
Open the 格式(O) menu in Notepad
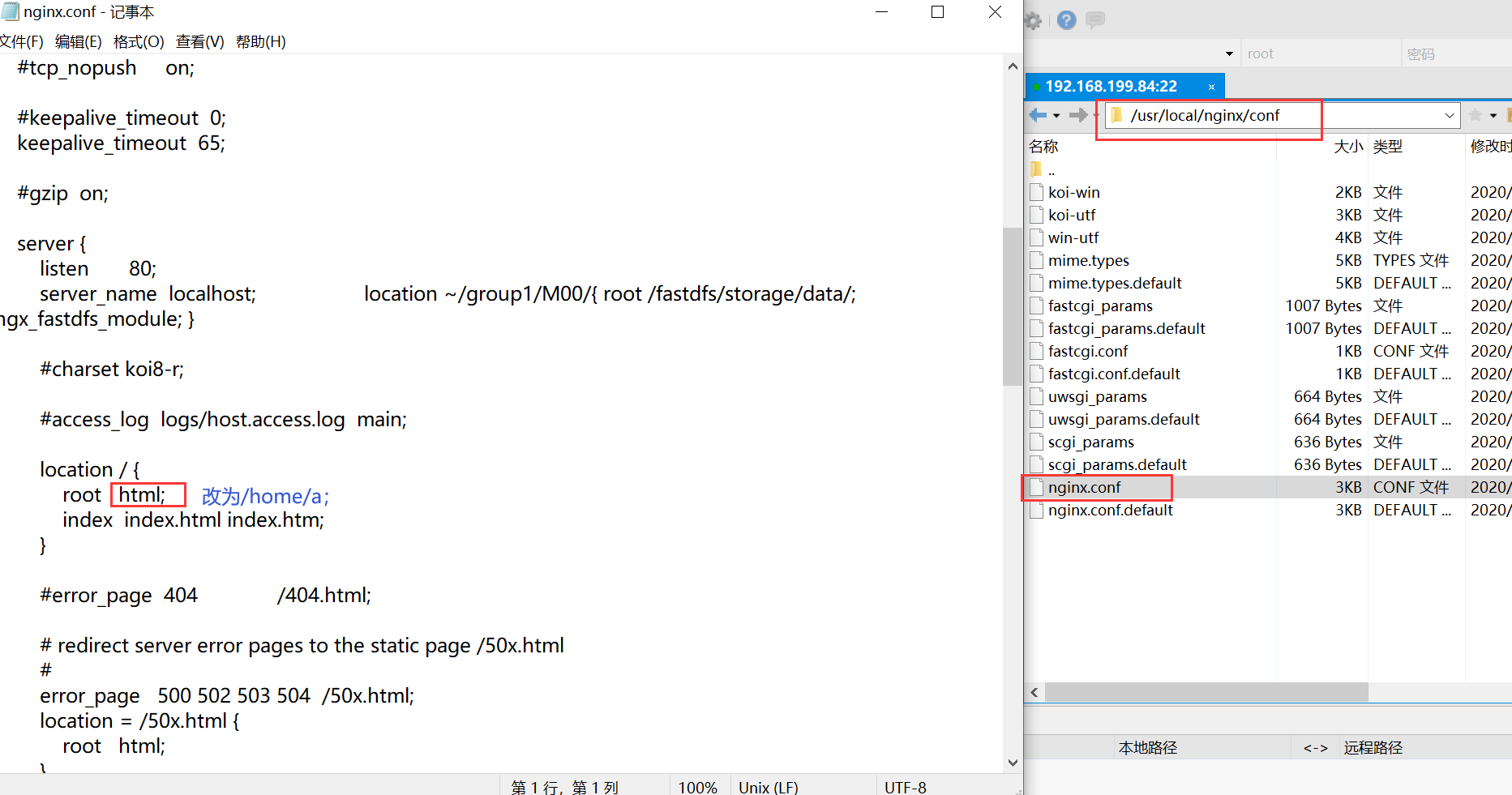point(139,41)
